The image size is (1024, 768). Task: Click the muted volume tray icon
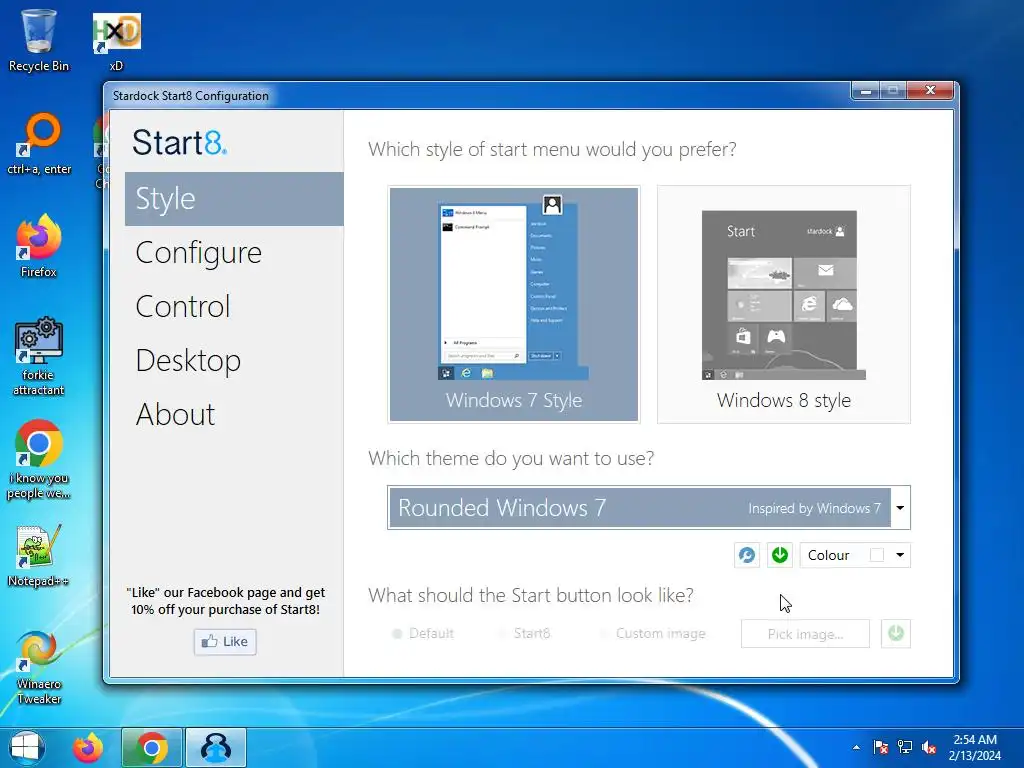[x=929, y=747]
